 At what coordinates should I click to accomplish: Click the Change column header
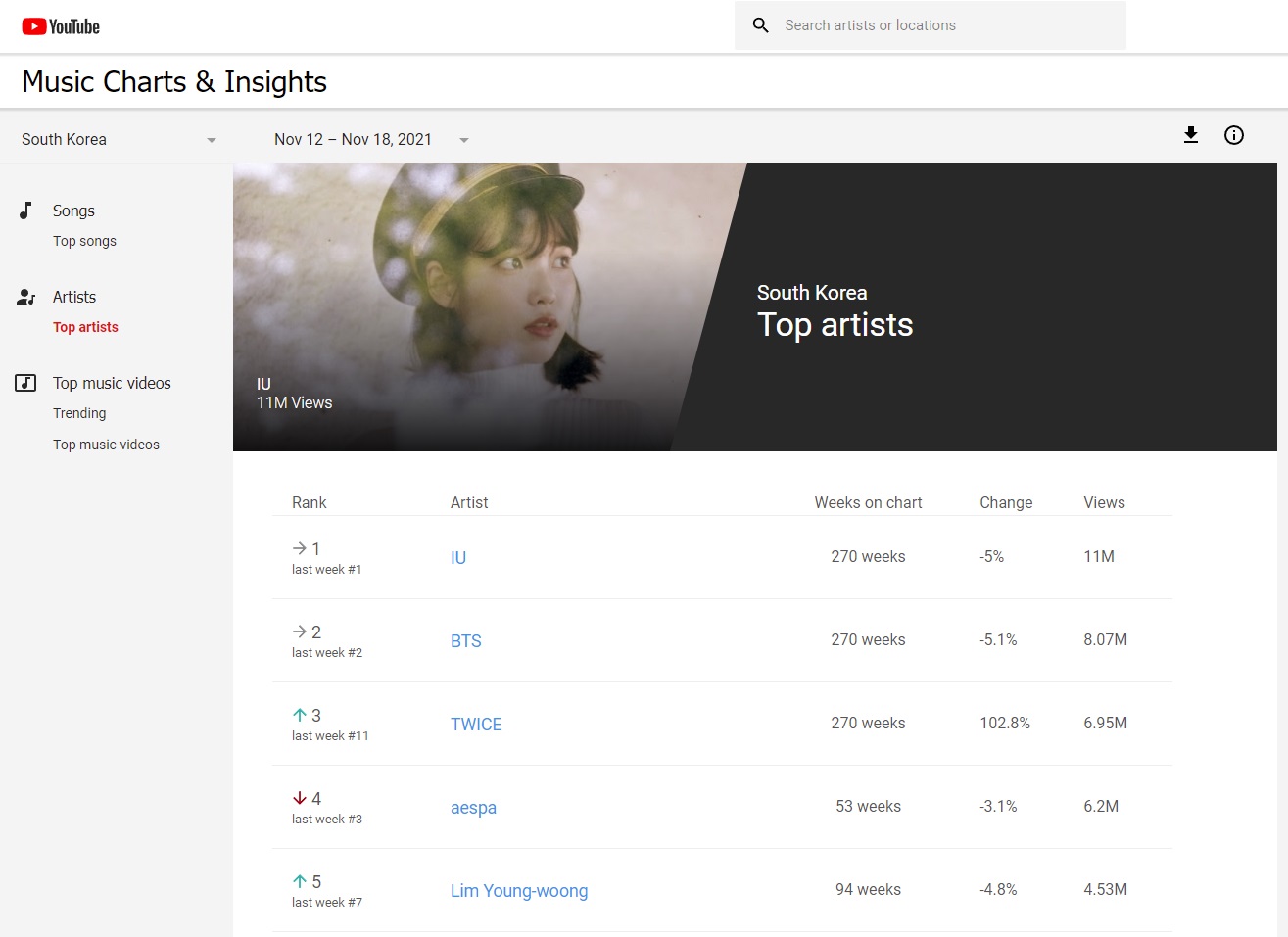pos(1006,502)
